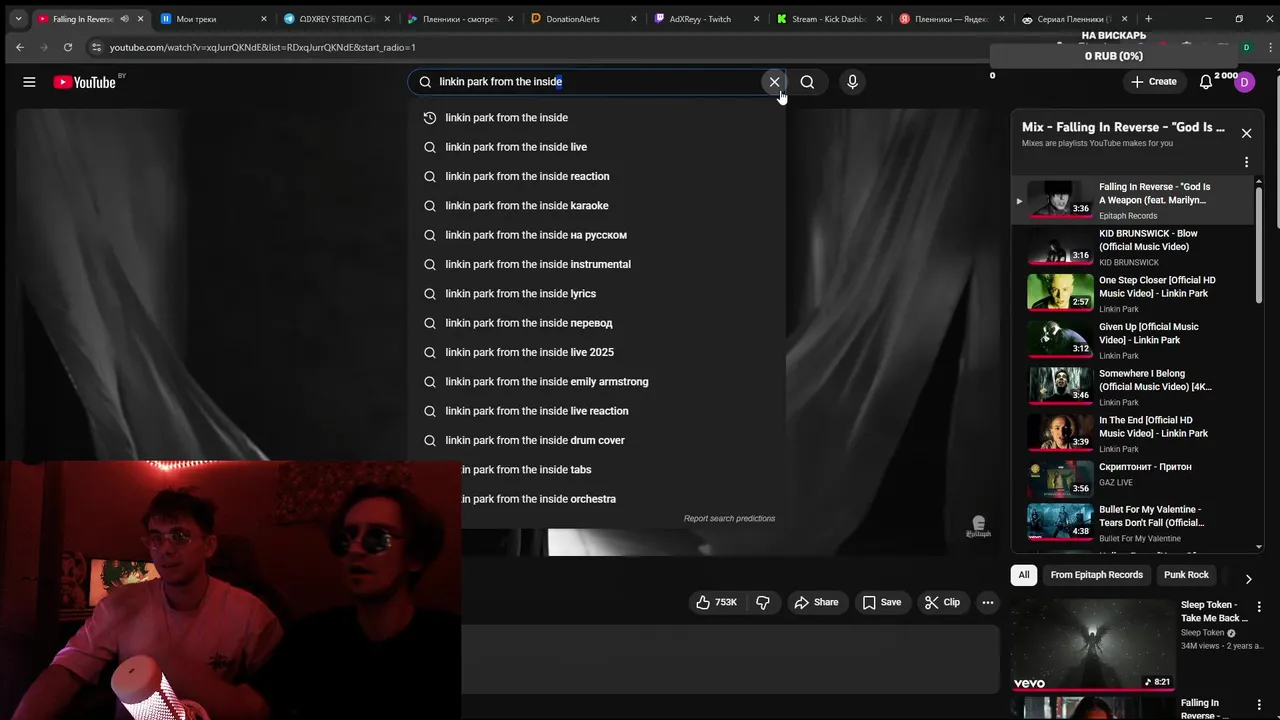Viewport: 1280px width, 720px height.
Task: Close the Mix playlist panel
Action: [1246, 133]
